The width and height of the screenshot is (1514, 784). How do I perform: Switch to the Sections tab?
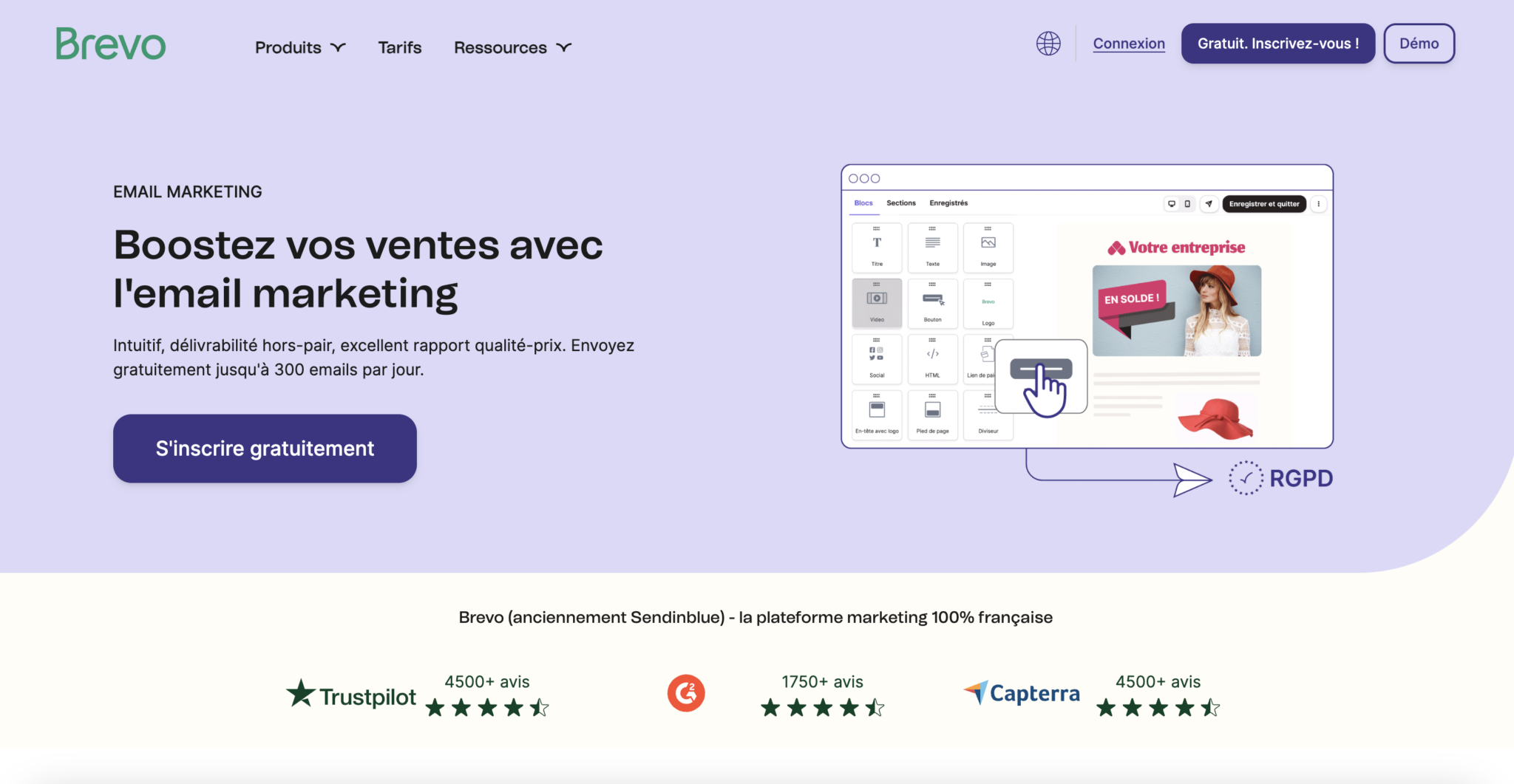pos(901,202)
